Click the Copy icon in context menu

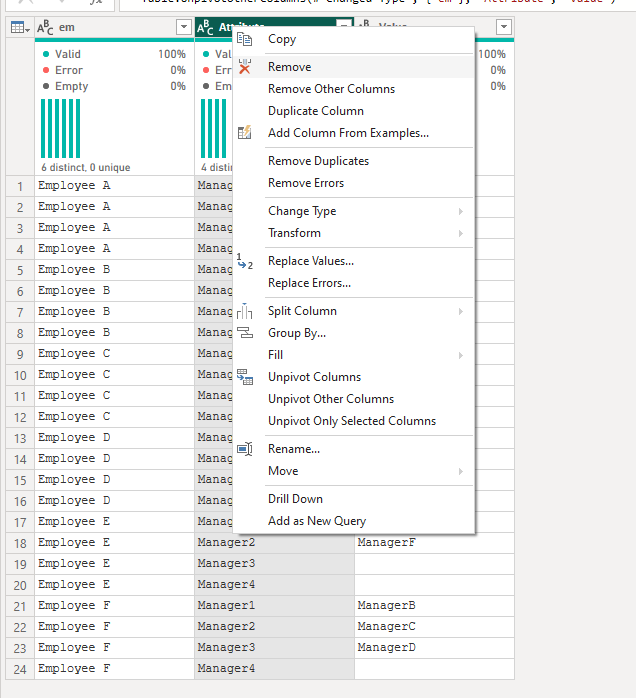(244, 39)
